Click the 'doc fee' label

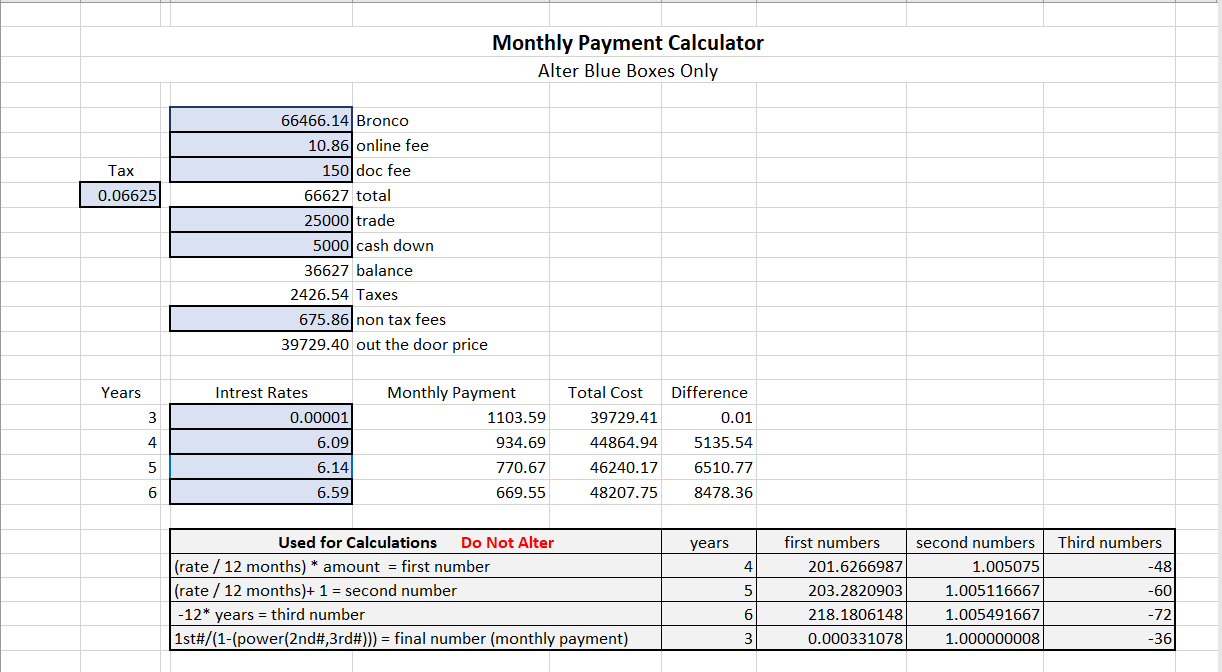(x=383, y=171)
